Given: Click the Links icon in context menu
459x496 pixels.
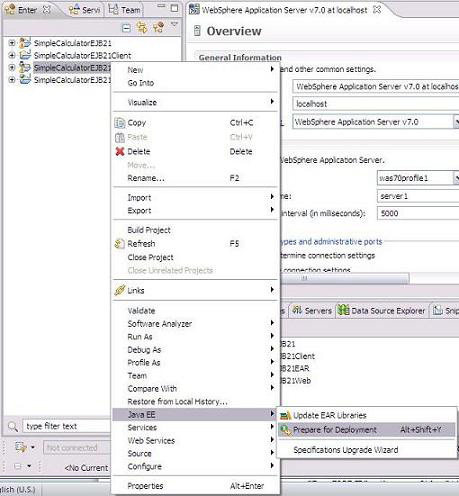Looking at the screenshot, I should (120, 290).
